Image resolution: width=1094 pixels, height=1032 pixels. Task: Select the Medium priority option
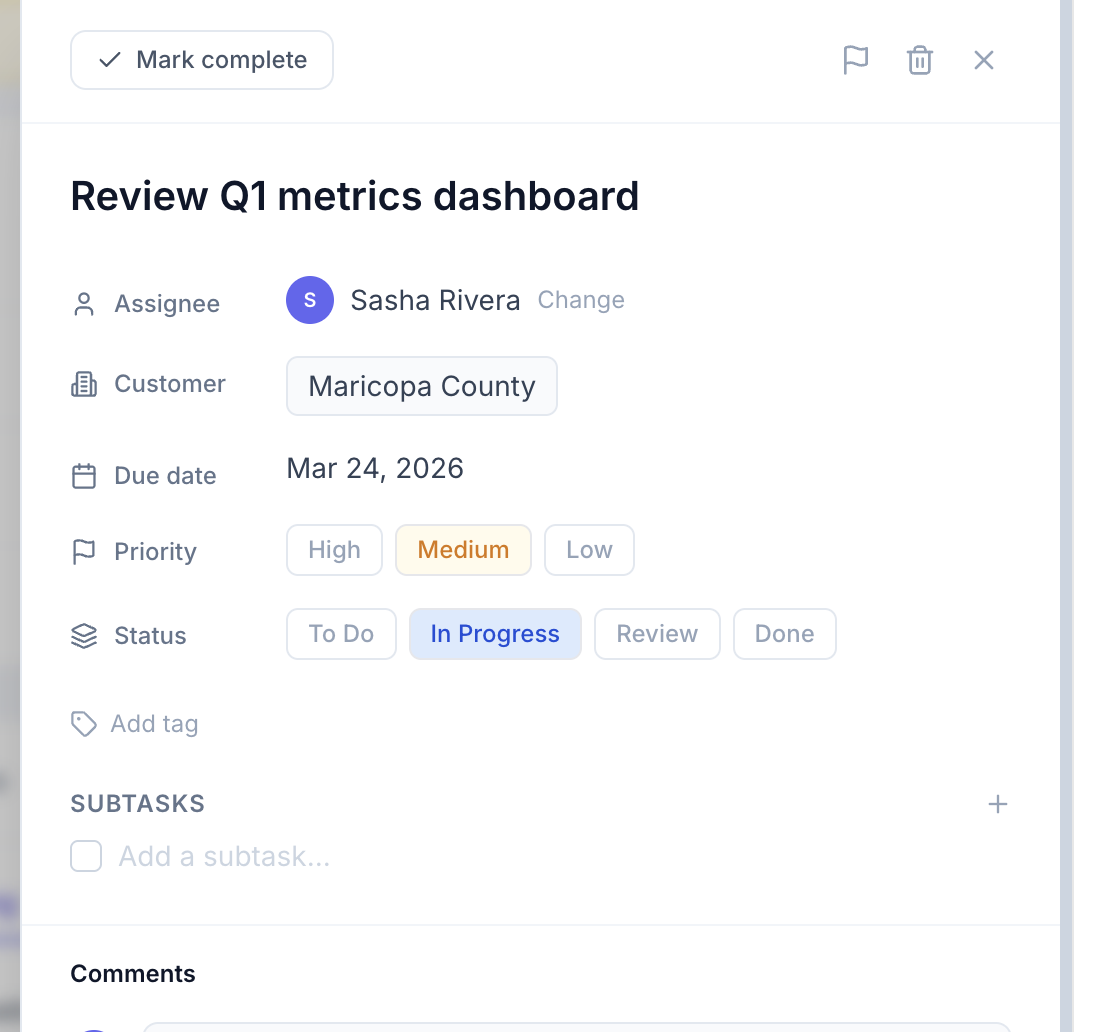[463, 550]
